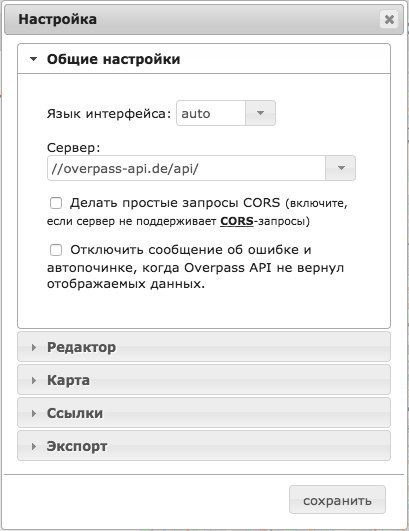The height and width of the screenshot is (531, 409).
Task: Click the Редактор section title text
Action: [x=81, y=347]
